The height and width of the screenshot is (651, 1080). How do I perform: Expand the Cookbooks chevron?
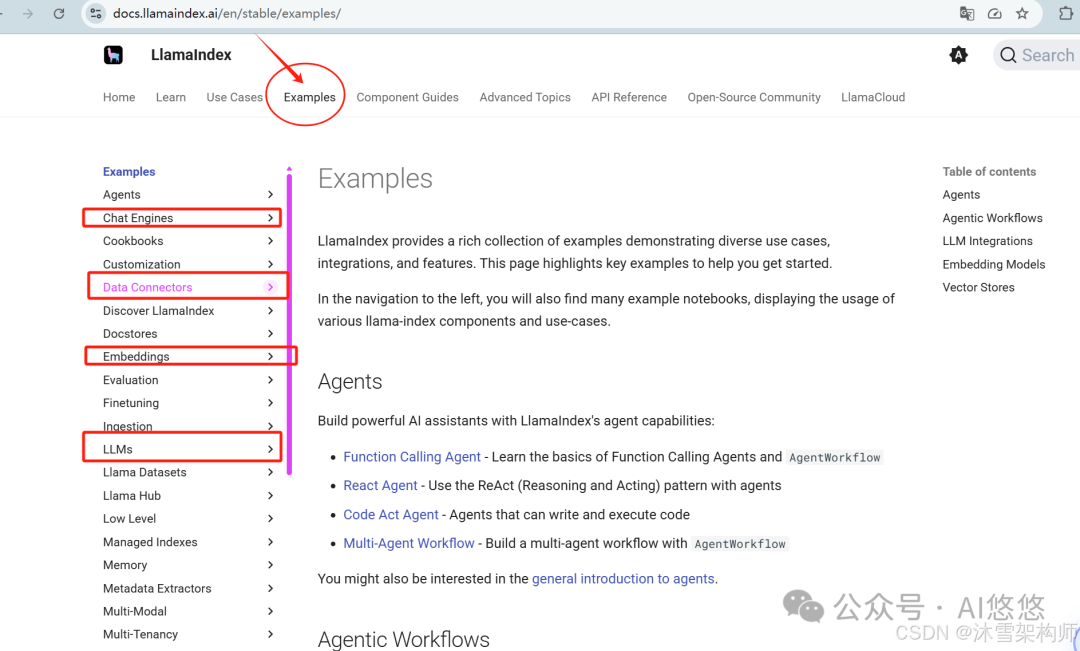pos(271,241)
